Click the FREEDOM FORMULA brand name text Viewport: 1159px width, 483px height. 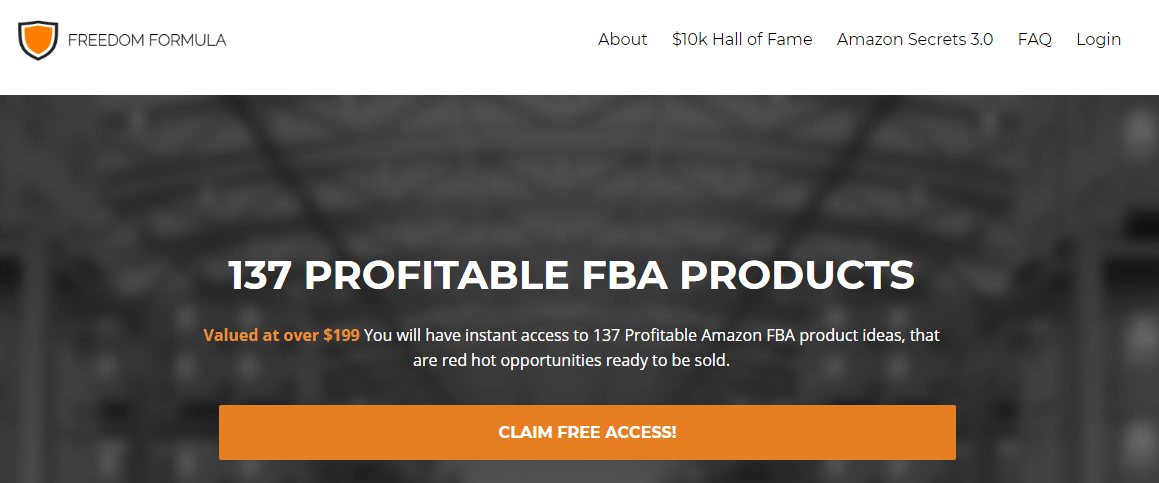tap(147, 40)
